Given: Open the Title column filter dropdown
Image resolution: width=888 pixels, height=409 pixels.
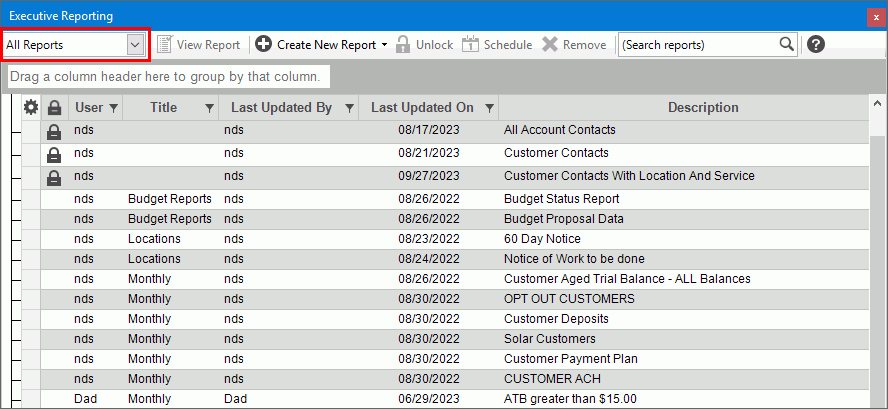Looking at the screenshot, I should (x=209, y=108).
